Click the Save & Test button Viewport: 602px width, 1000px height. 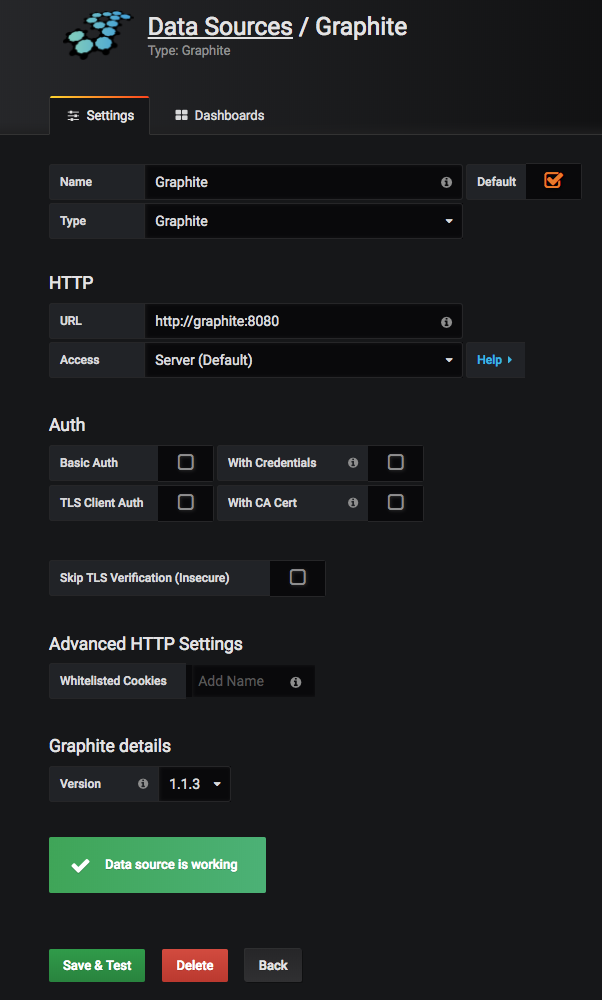point(96,965)
